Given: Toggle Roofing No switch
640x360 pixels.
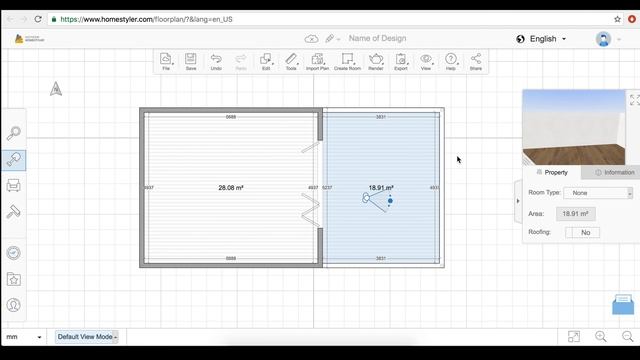Looking at the screenshot, I should tap(582, 232).
